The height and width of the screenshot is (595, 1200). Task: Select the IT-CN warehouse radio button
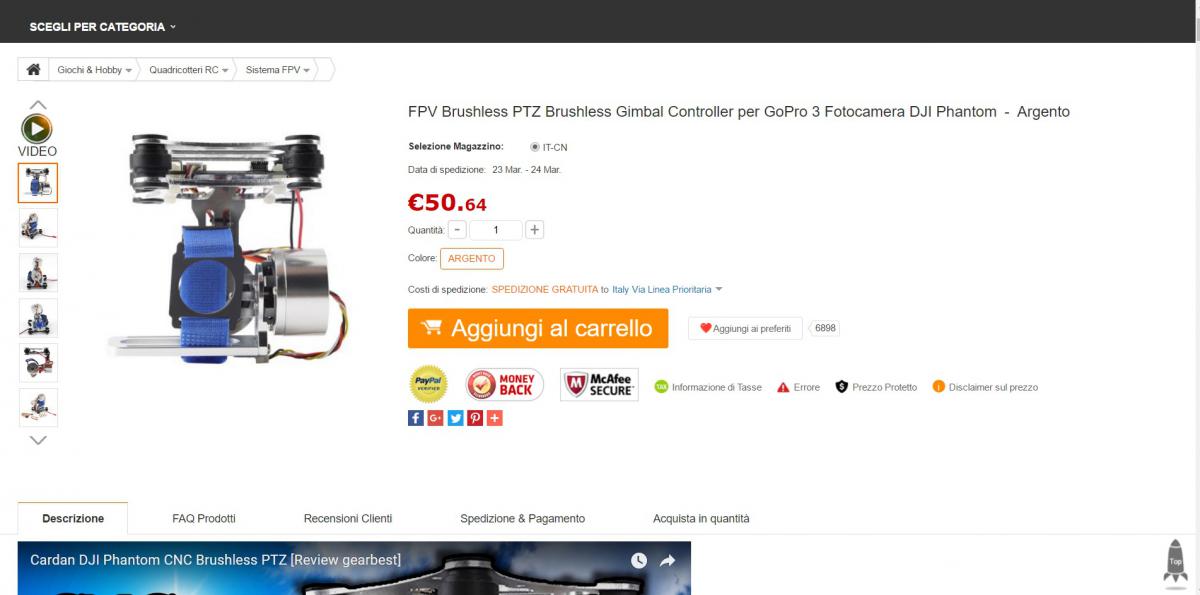(x=535, y=147)
